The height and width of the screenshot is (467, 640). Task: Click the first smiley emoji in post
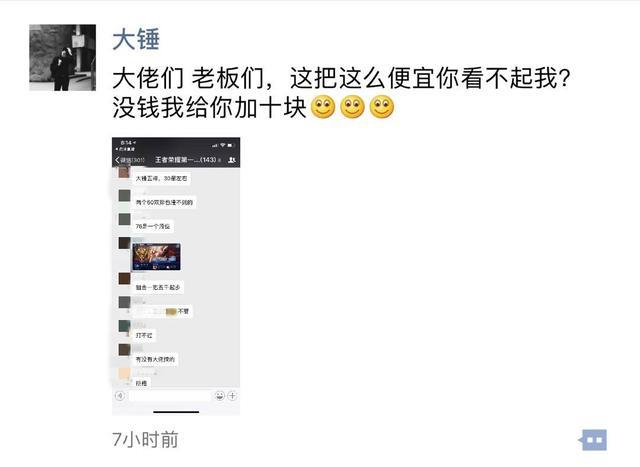point(323,107)
